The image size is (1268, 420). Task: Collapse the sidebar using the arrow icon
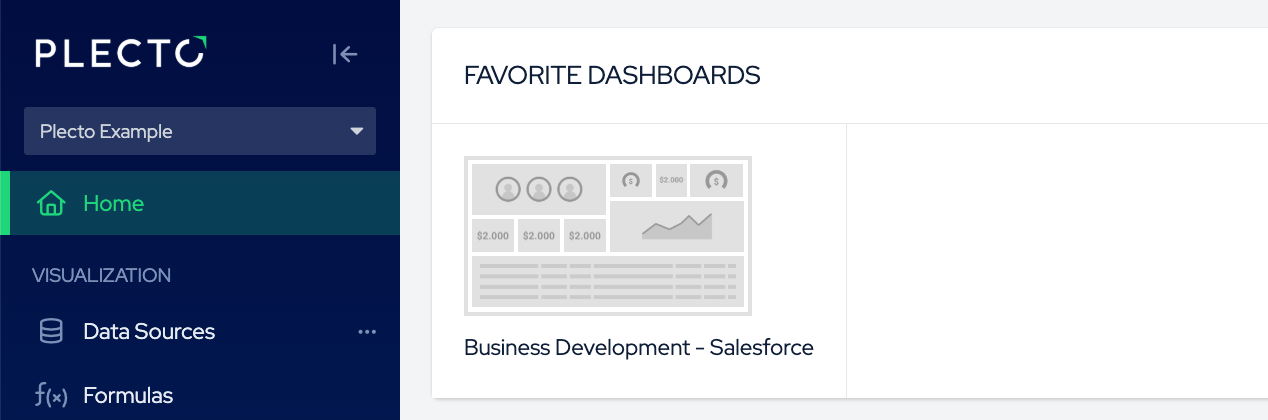pos(345,54)
